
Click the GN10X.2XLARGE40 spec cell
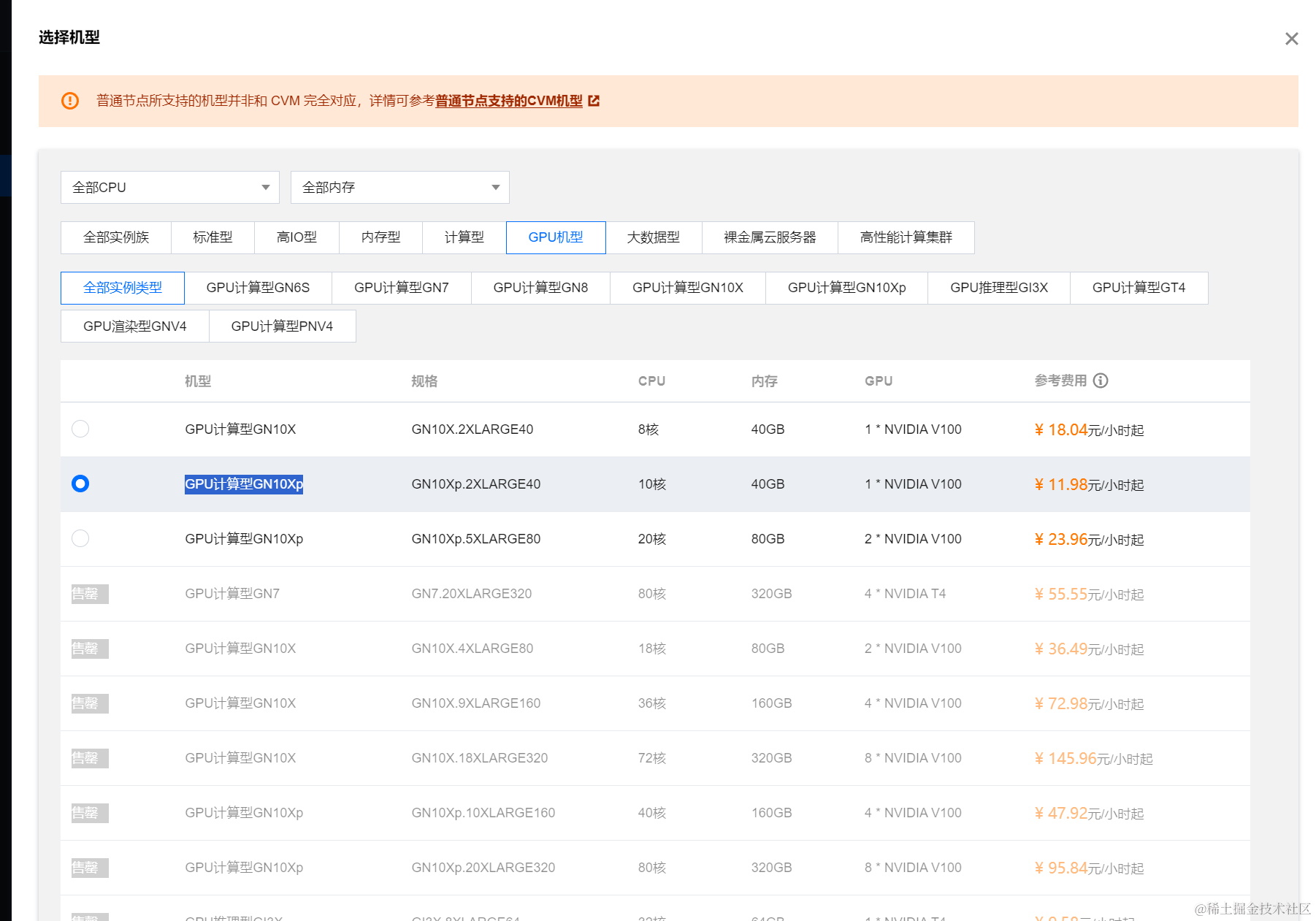click(473, 429)
